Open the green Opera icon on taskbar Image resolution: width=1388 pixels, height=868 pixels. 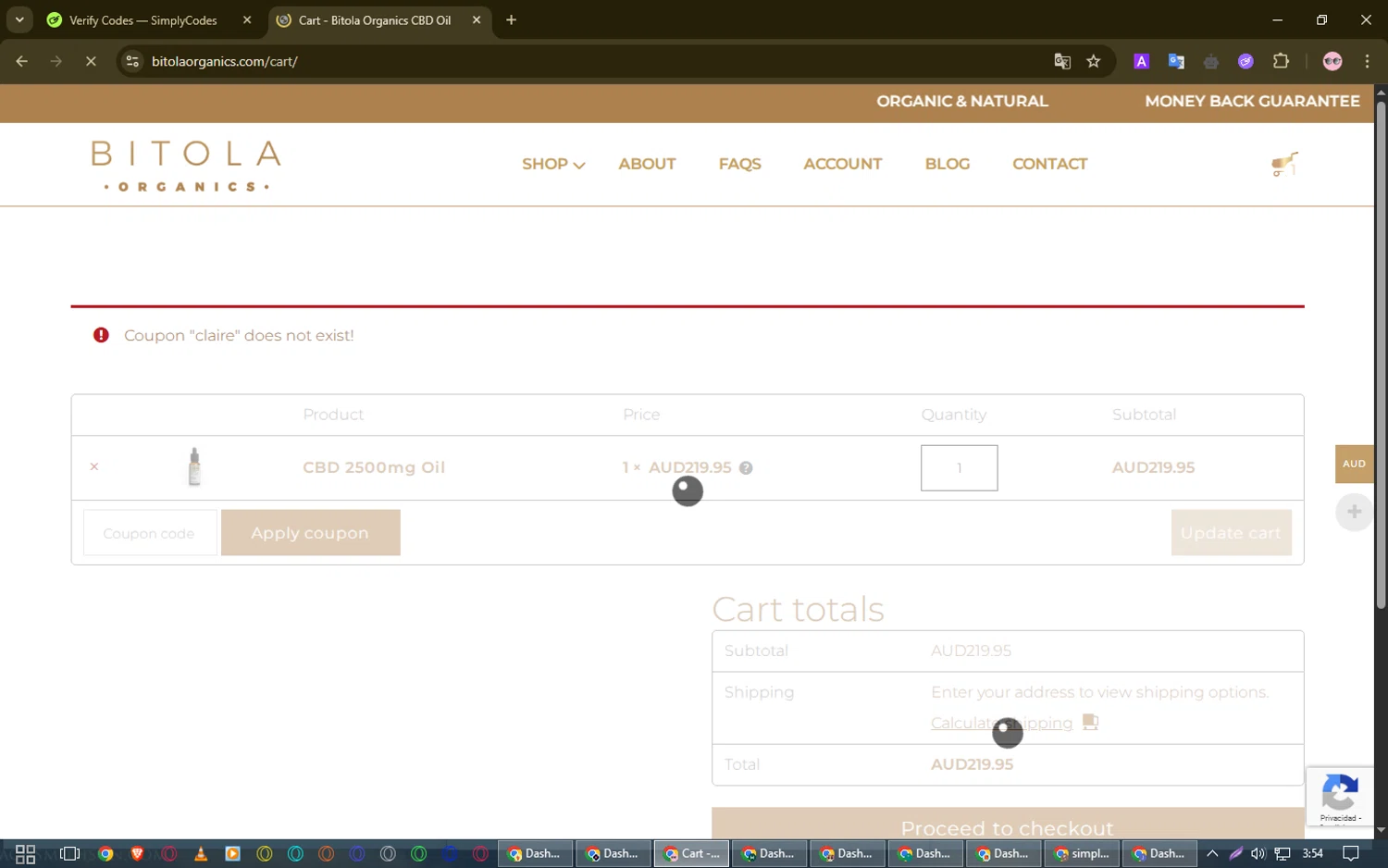[418, 853]
